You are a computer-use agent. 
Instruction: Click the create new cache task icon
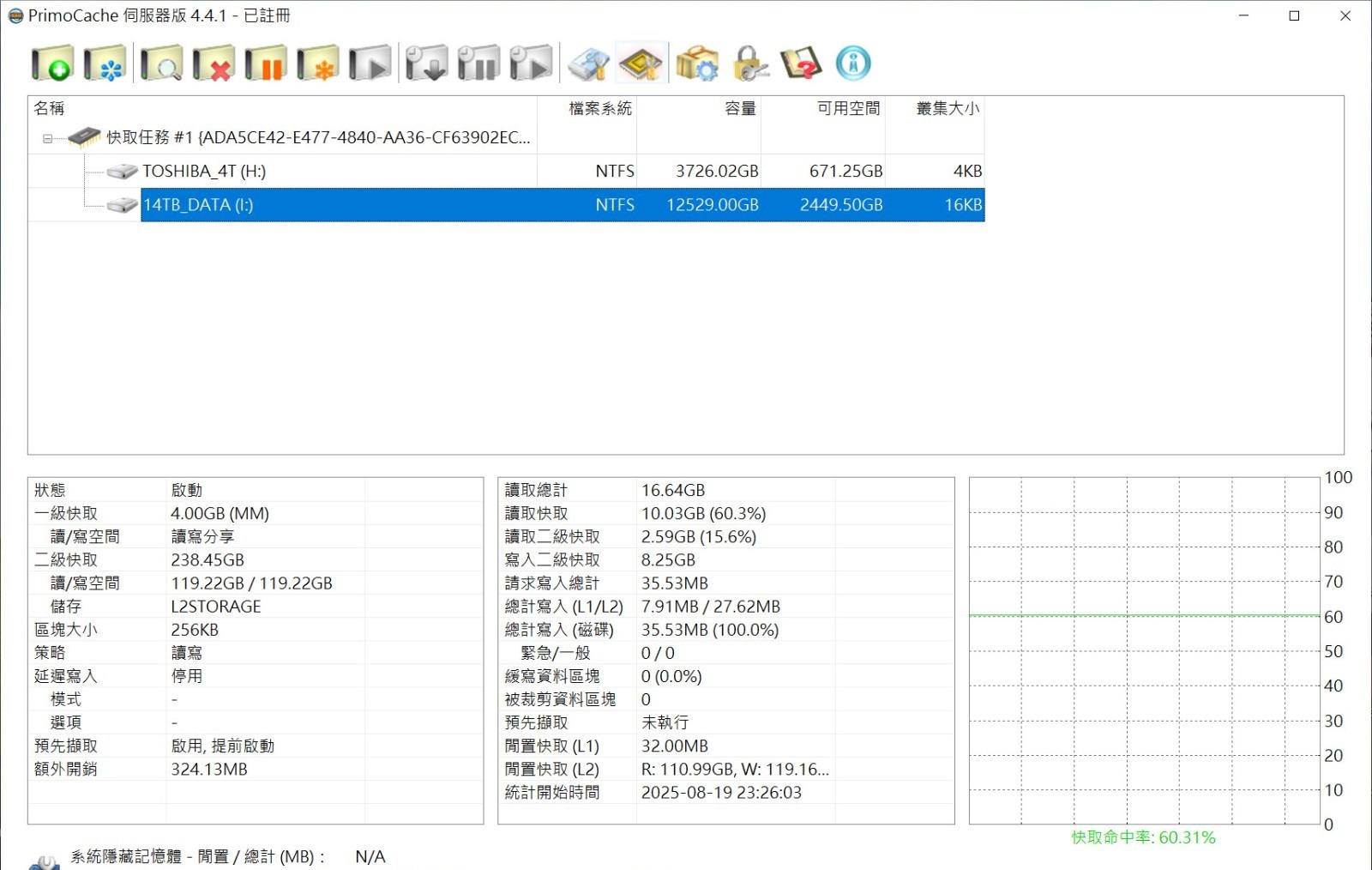click(x=52, y=63)
